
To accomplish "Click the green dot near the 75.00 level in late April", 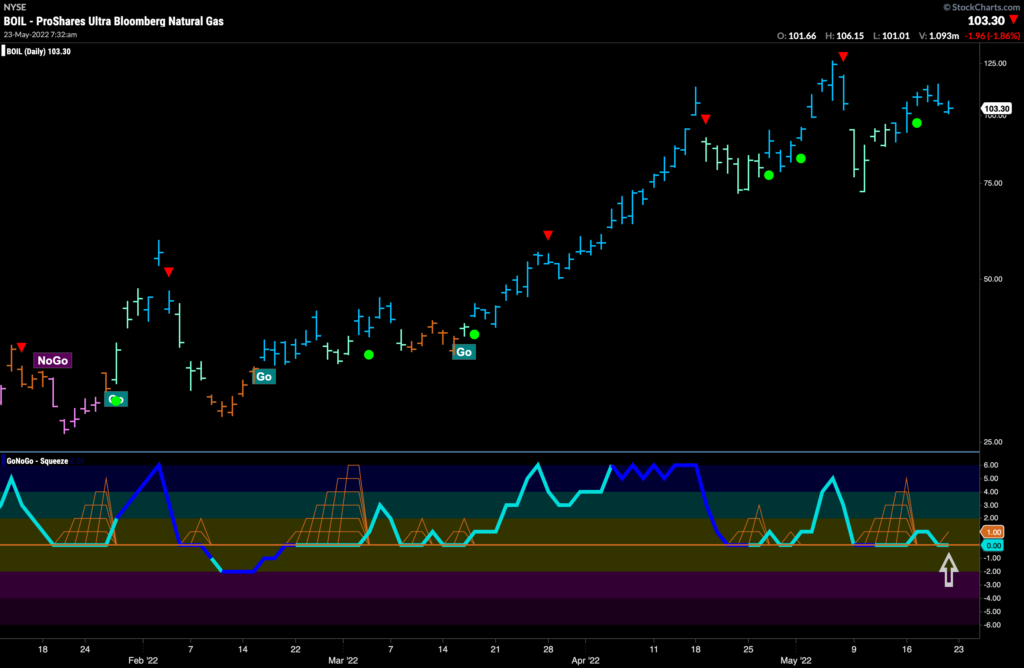I will (x=769, y=175).
